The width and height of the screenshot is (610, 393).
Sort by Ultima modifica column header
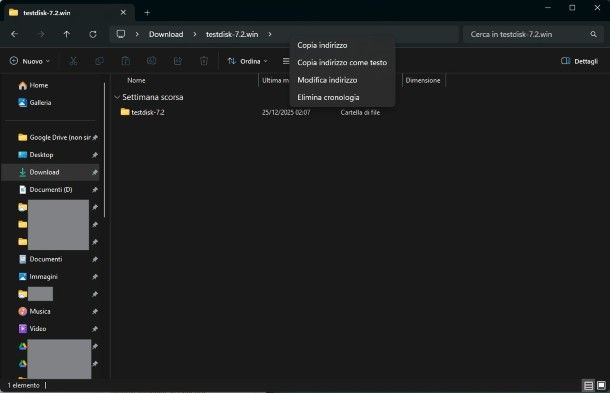click(275, 80)
